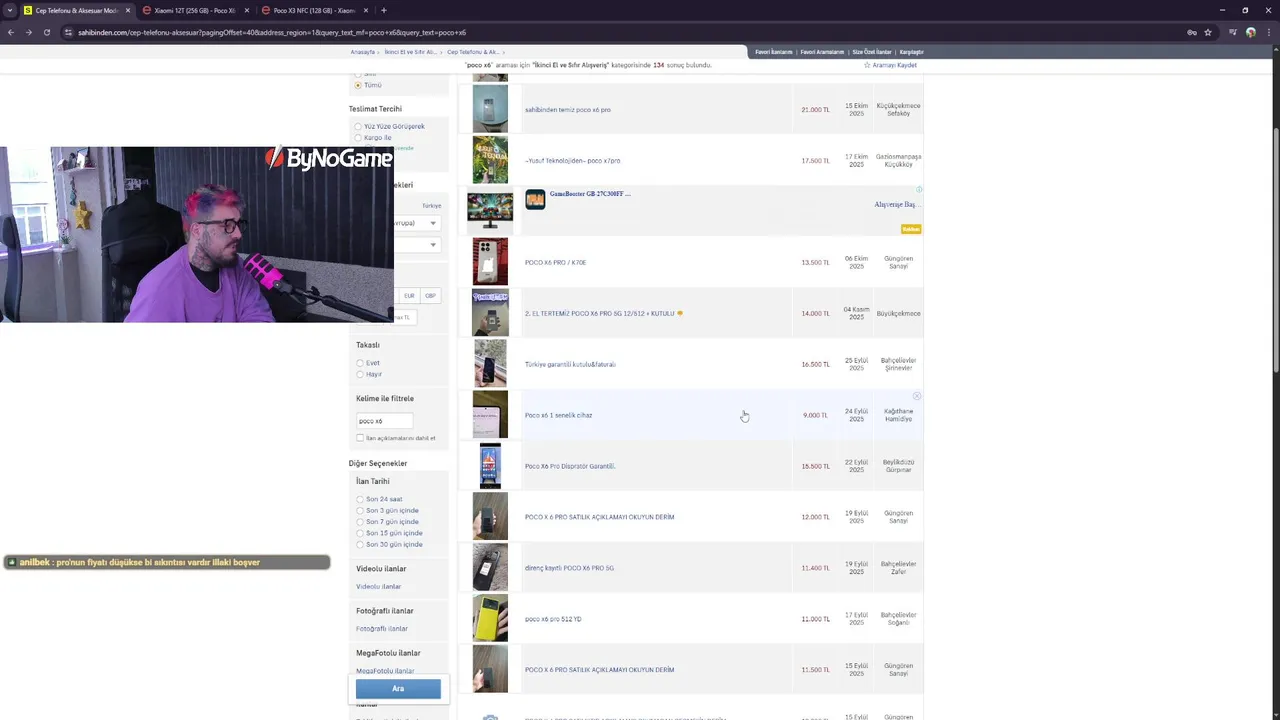Choose the GBP currency button
The width and height of the screenshot is (1280, 720).
coord(430,296)
